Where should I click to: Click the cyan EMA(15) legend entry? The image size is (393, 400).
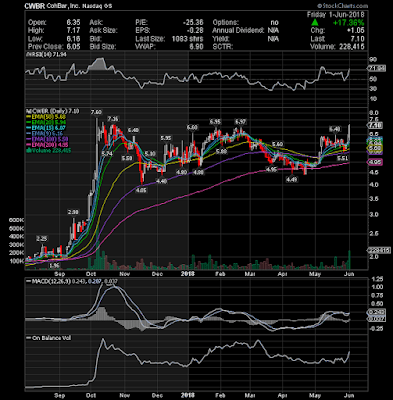[x=46, y=128]
